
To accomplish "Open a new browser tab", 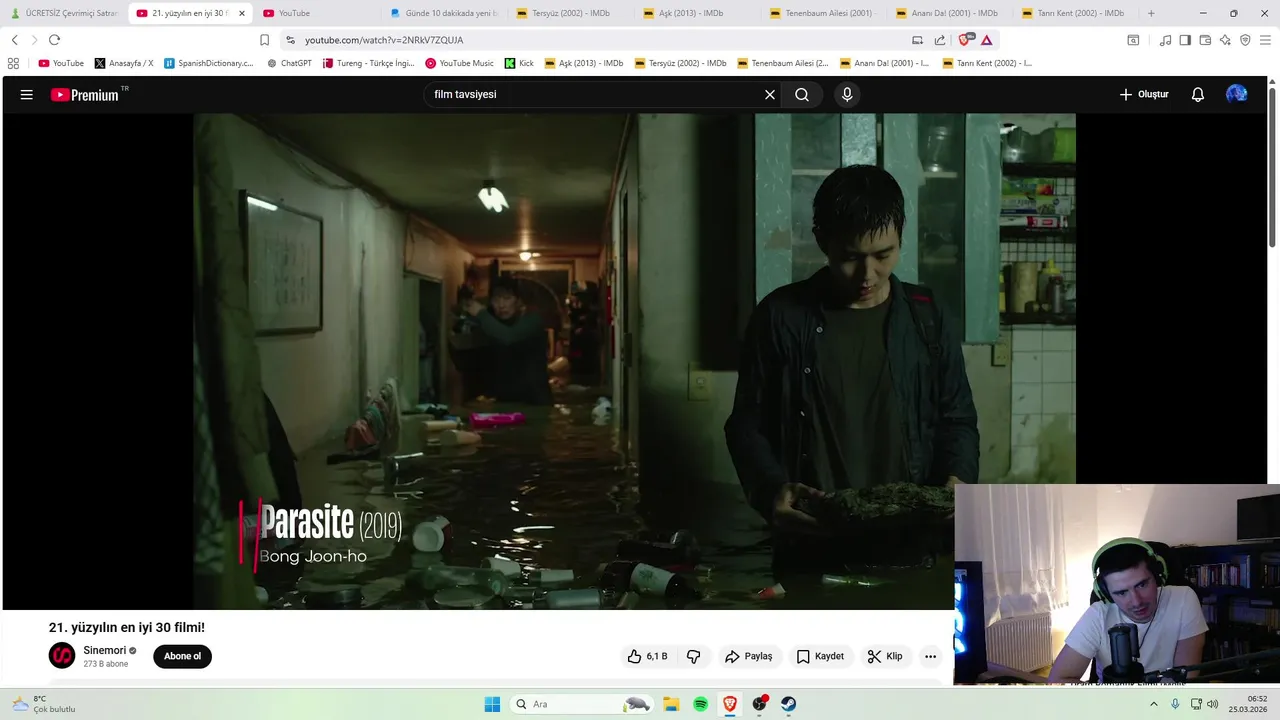I will click(1151, 13).
